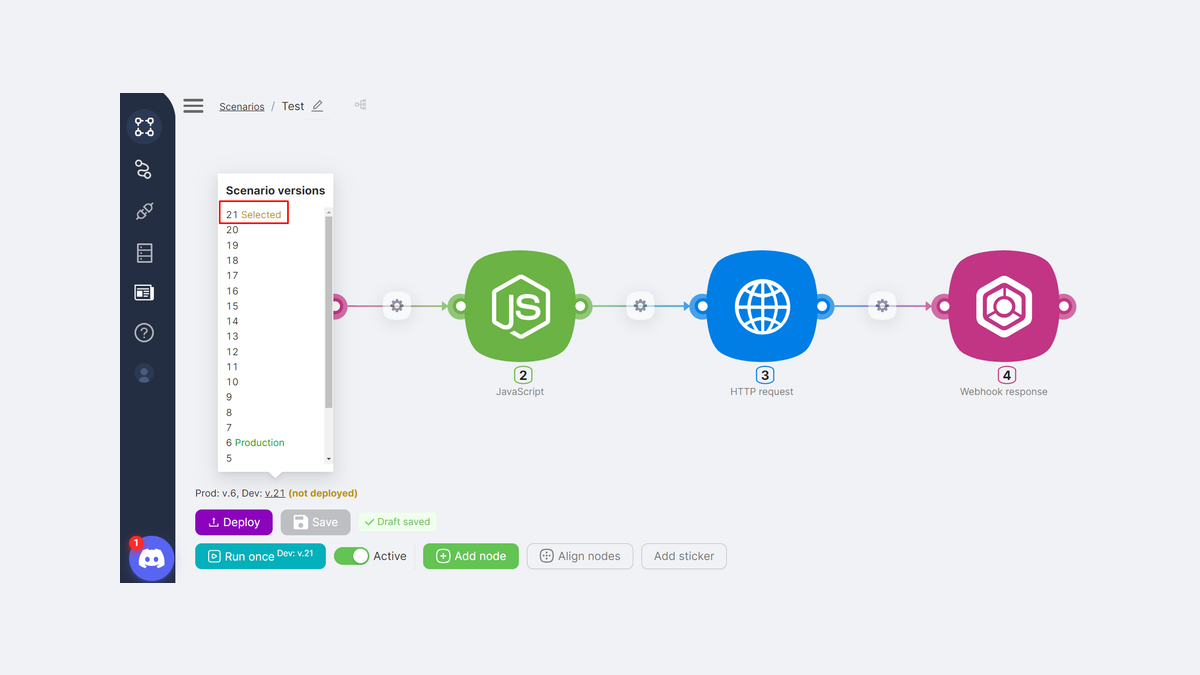Screen dimensions: 1200x675
Task: Go to Scenarios breadcrumb link
Action: click(242, 106)
